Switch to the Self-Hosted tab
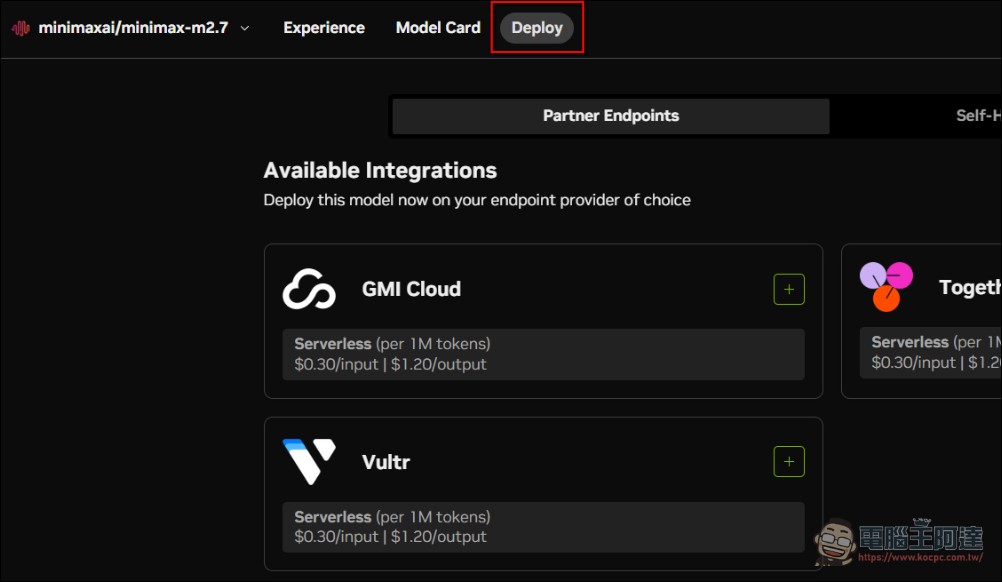The width and height of the screenshot is (1002, 582). [x=978, y=116]
